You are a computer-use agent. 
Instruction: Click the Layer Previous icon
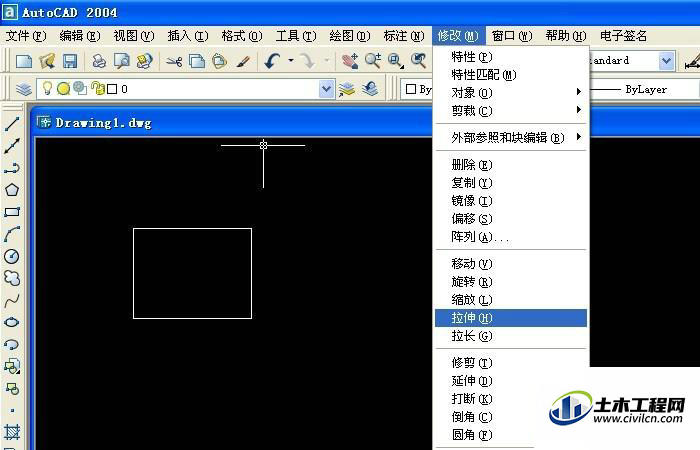coord(370,89)
